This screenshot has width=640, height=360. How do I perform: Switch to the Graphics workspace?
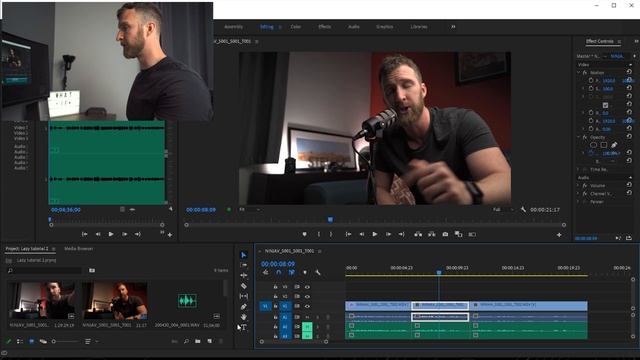384,27
